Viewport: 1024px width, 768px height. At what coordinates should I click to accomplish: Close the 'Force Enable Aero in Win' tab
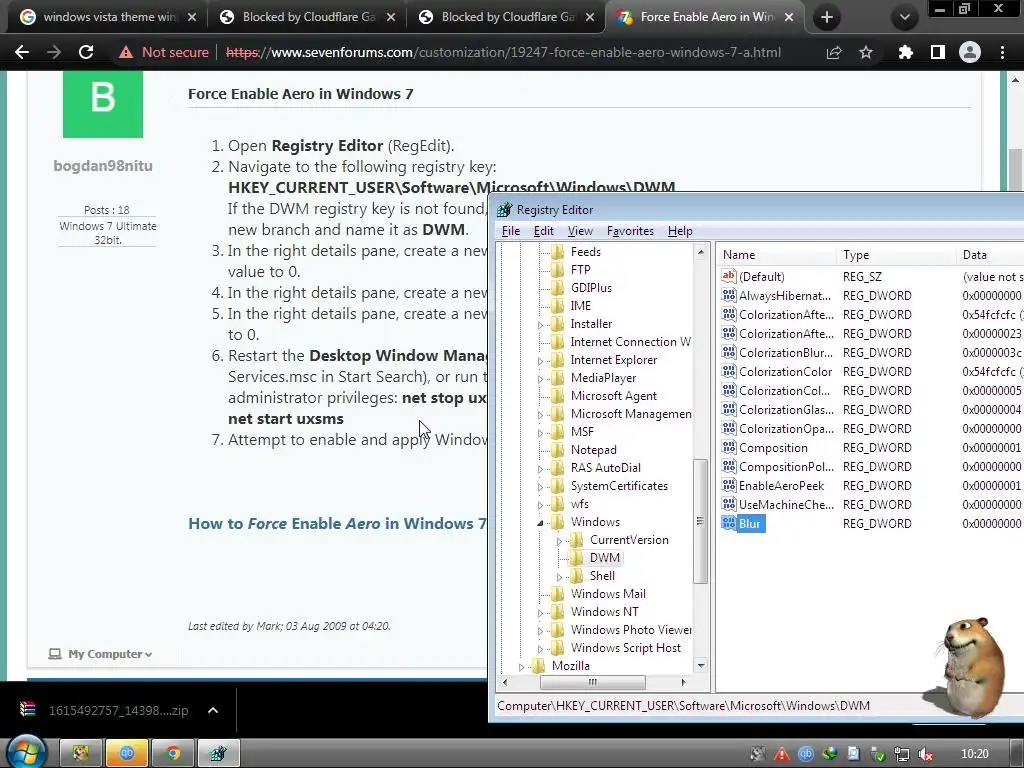click(789, 17)
